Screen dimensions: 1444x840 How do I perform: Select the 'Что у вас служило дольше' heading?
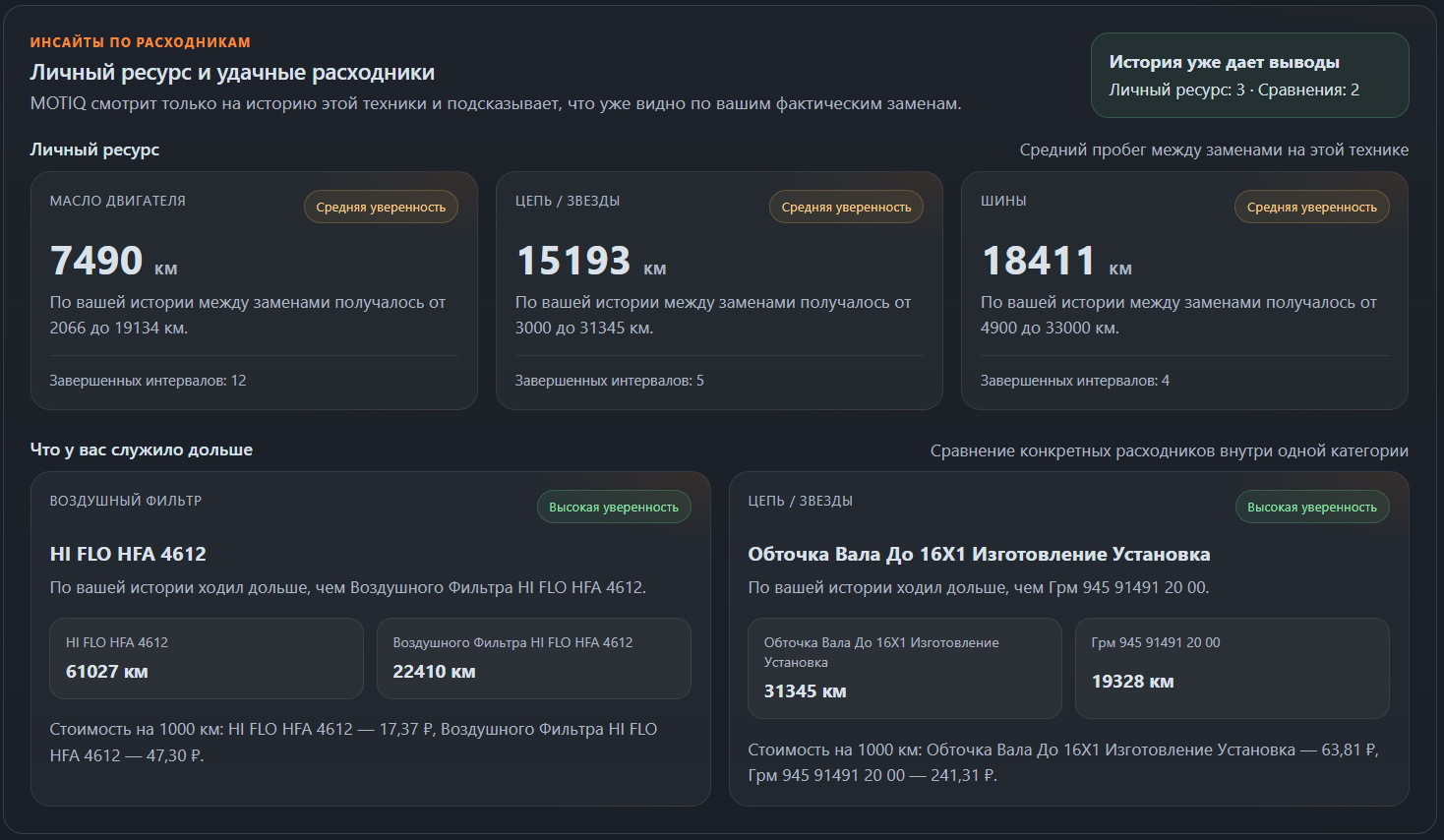click(x=141, y=449)
